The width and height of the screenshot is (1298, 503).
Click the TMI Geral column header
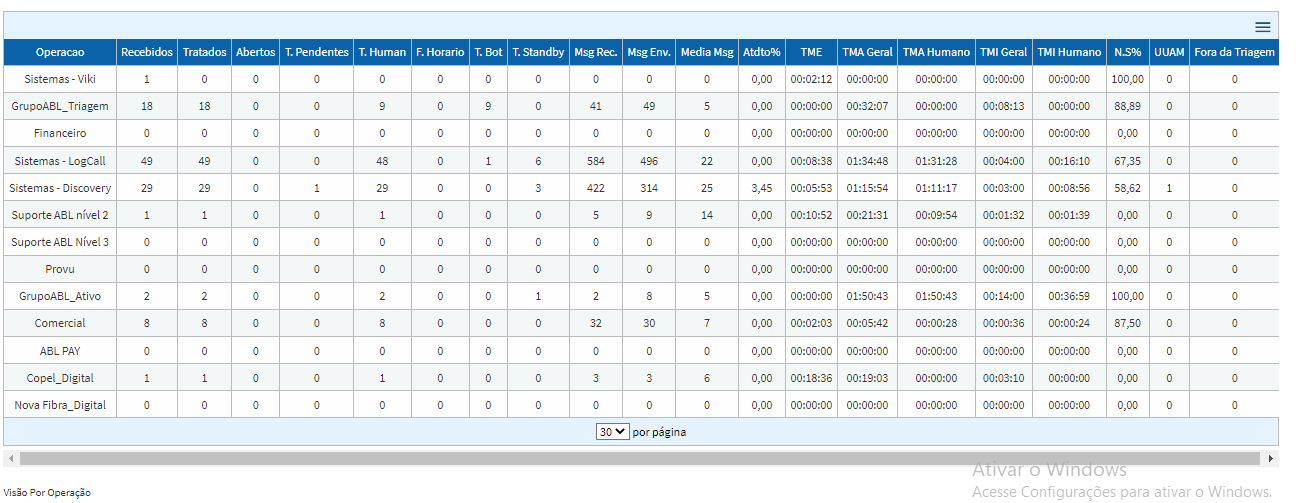coord(1003,52)
